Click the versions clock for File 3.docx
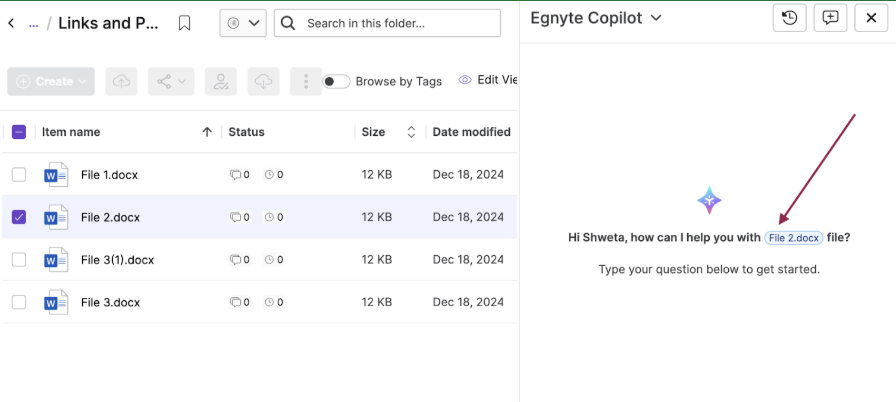896x402 pixels. [274, 302]
